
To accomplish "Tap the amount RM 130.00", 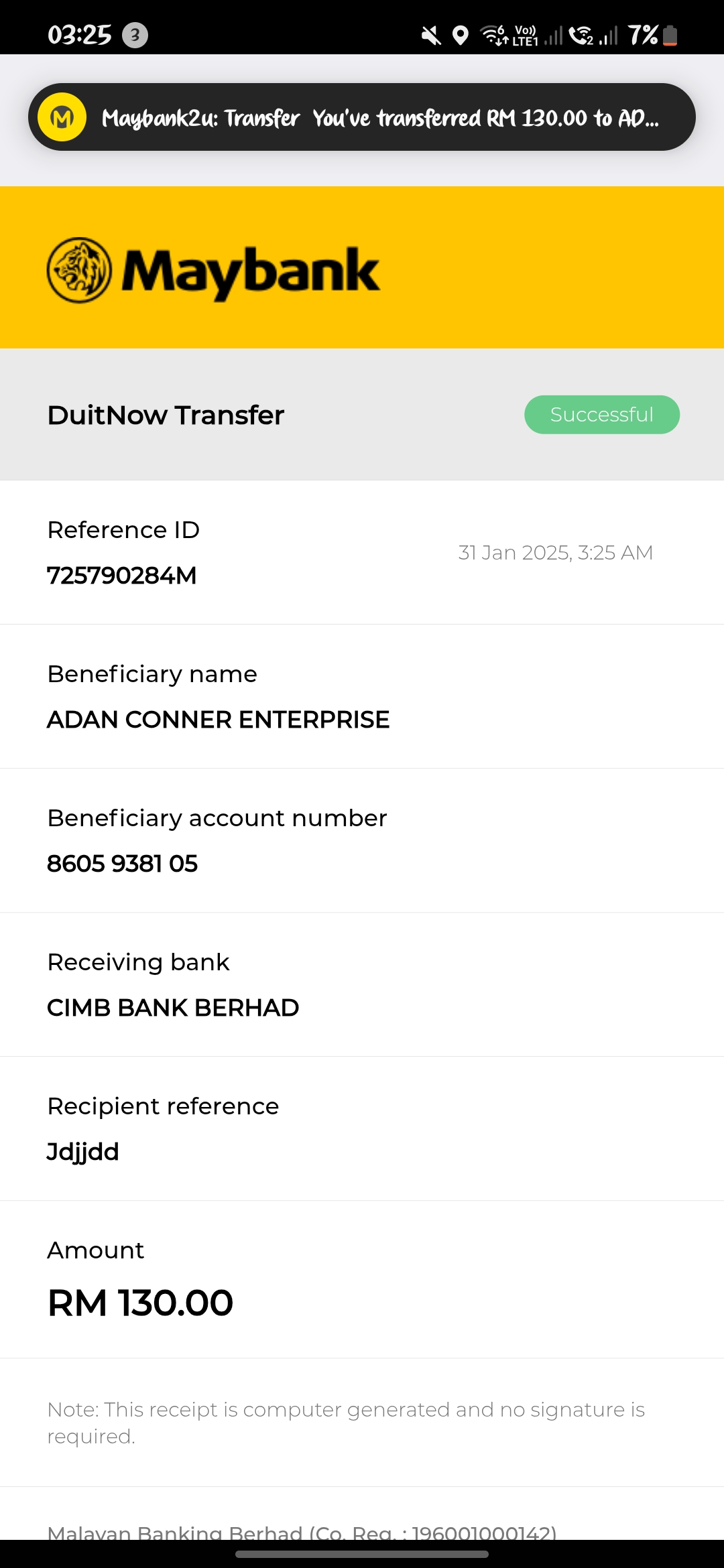I will coord(140,1303).
